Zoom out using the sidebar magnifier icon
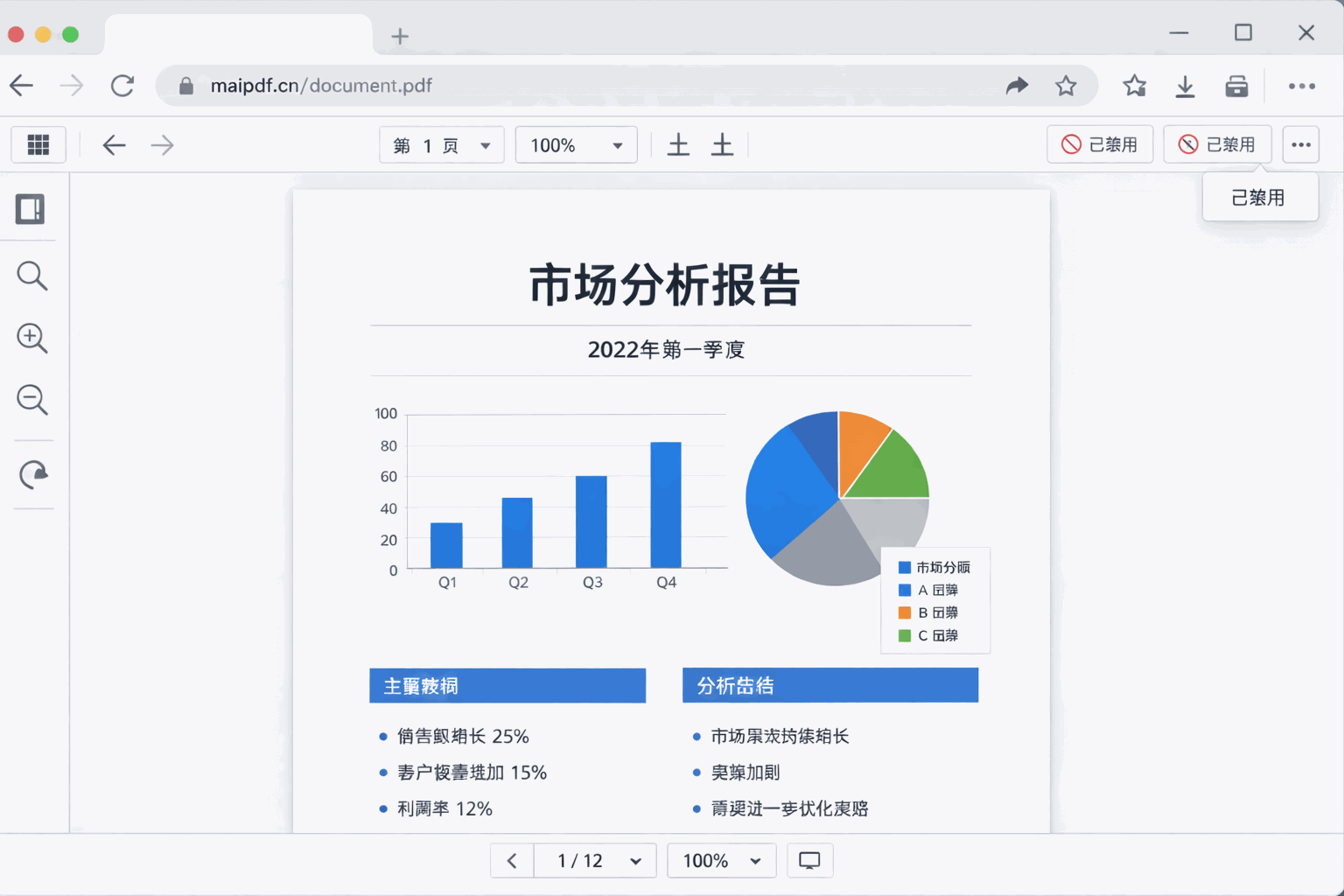 click(31, 400)
